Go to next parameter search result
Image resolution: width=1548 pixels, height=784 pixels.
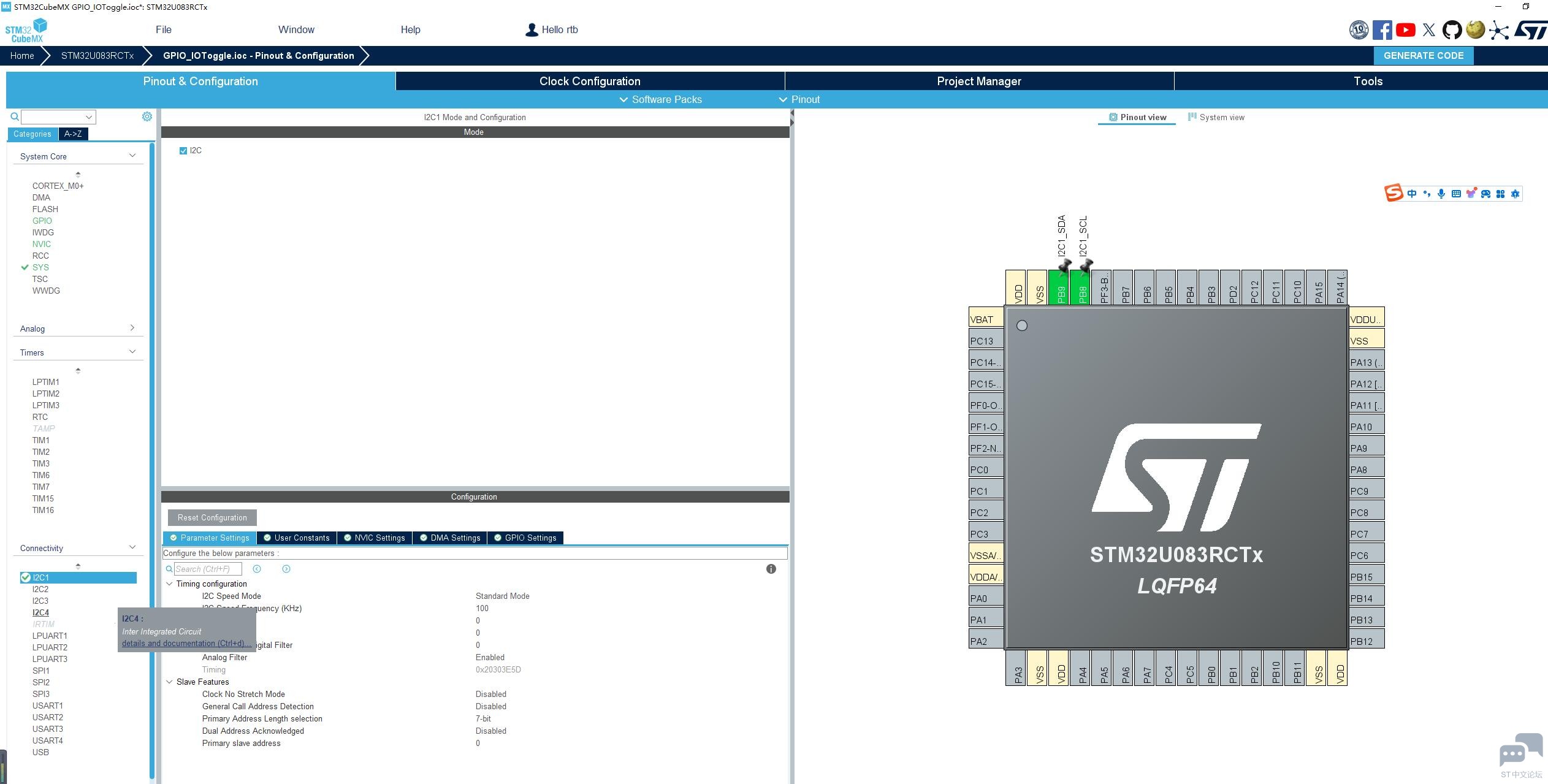286,569
